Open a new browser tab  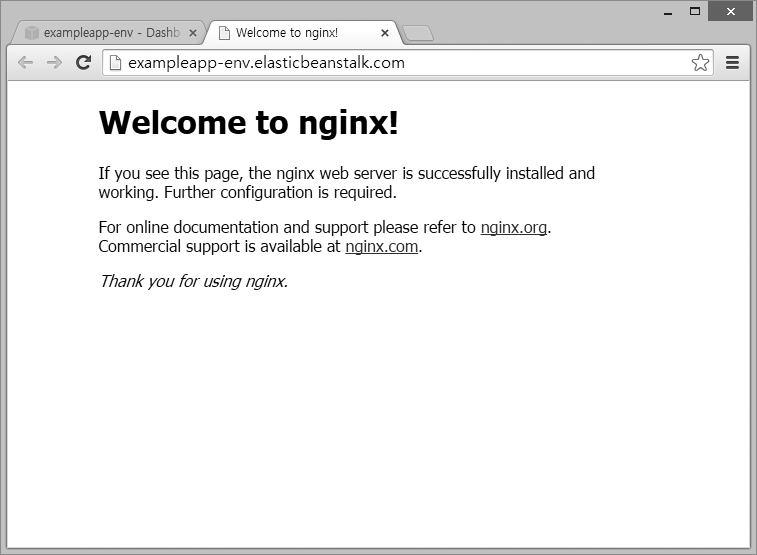point(418,34)
